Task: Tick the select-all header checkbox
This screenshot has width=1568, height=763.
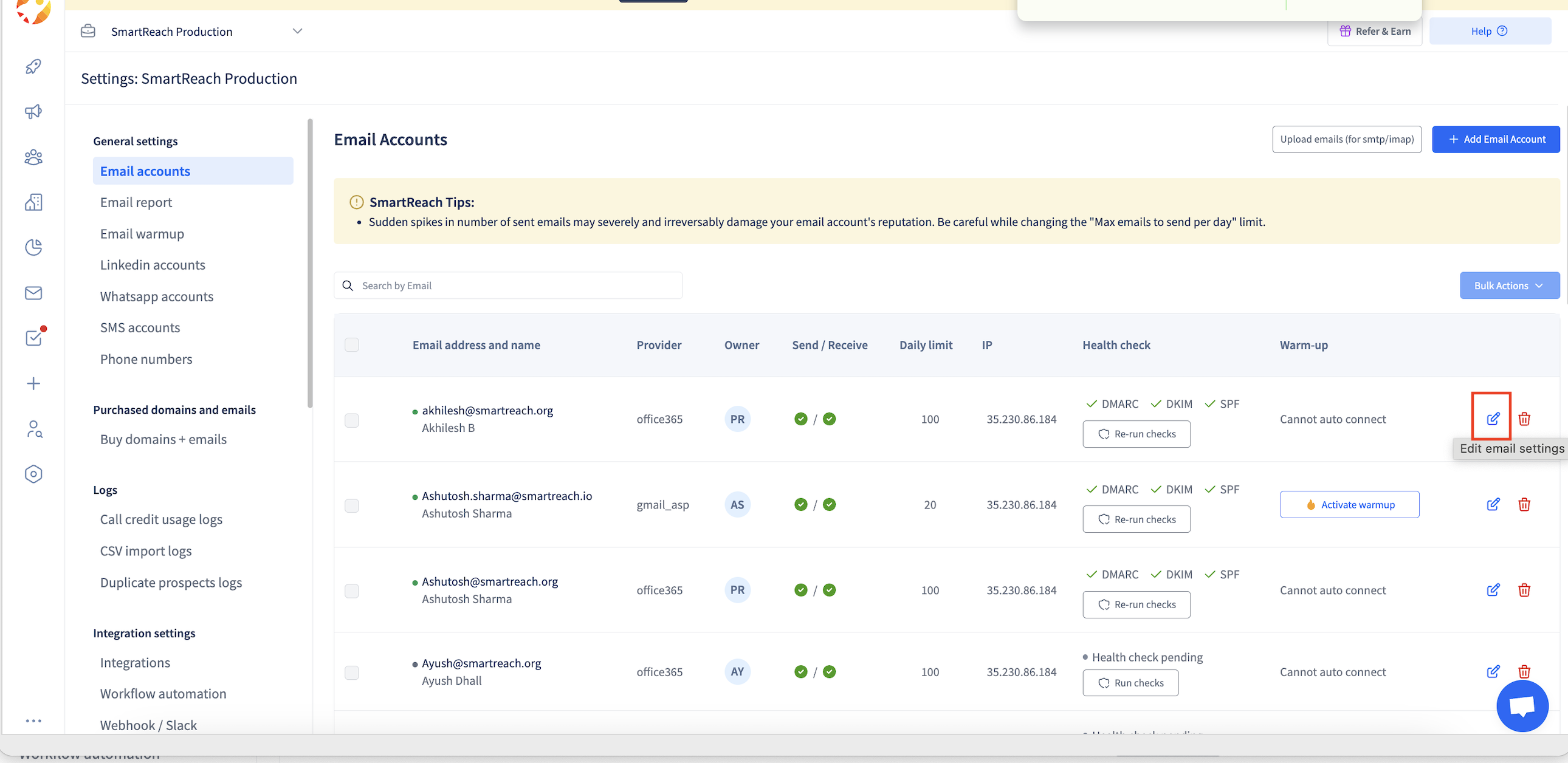Action: coord(352,345)
